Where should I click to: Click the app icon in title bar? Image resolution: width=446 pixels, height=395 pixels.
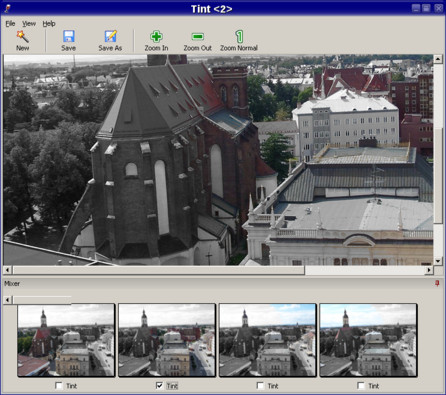coord(7,8)
